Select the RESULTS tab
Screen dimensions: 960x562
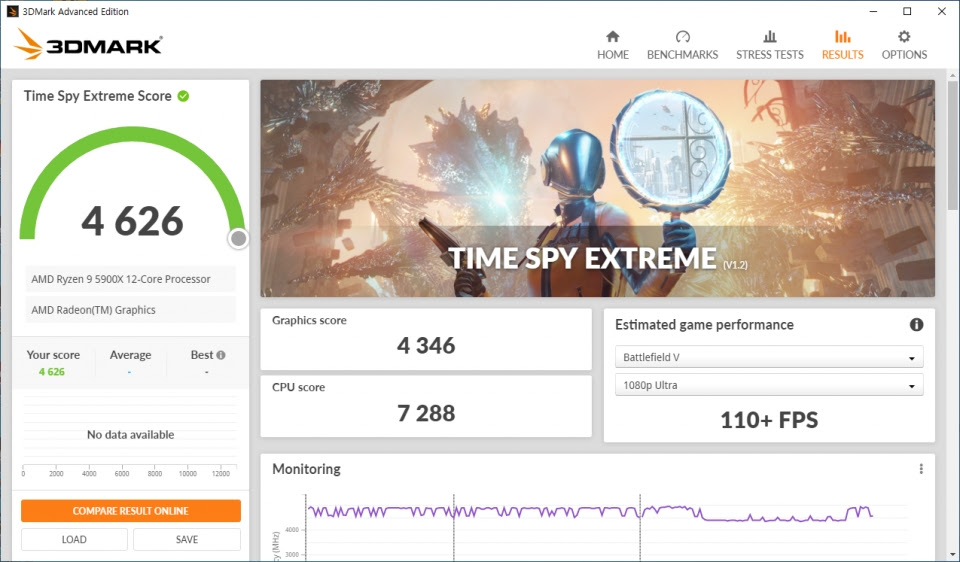pyautogui.click(x=842, y=45)
